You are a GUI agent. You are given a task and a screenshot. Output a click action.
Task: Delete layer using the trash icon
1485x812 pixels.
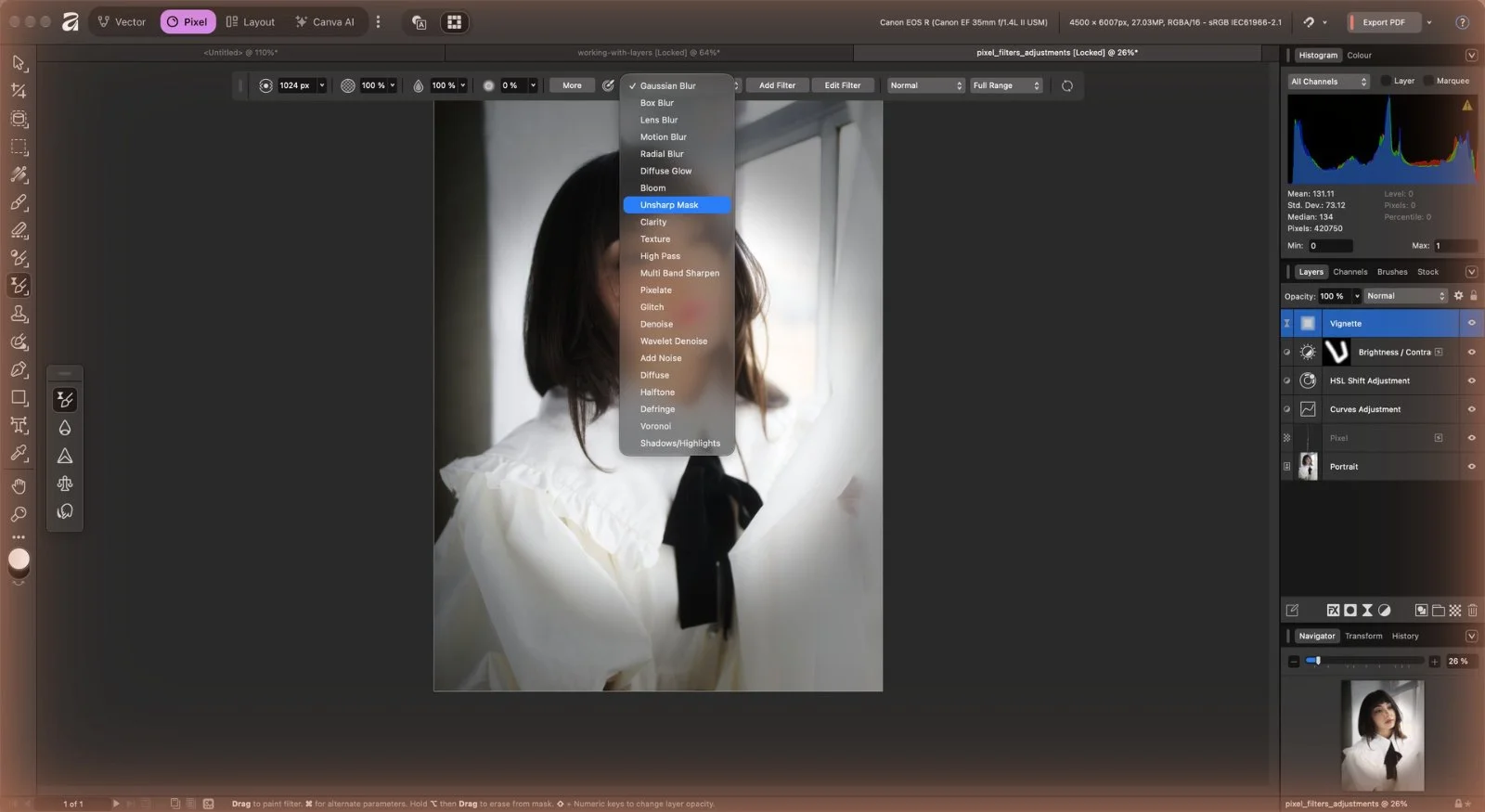1472,610
